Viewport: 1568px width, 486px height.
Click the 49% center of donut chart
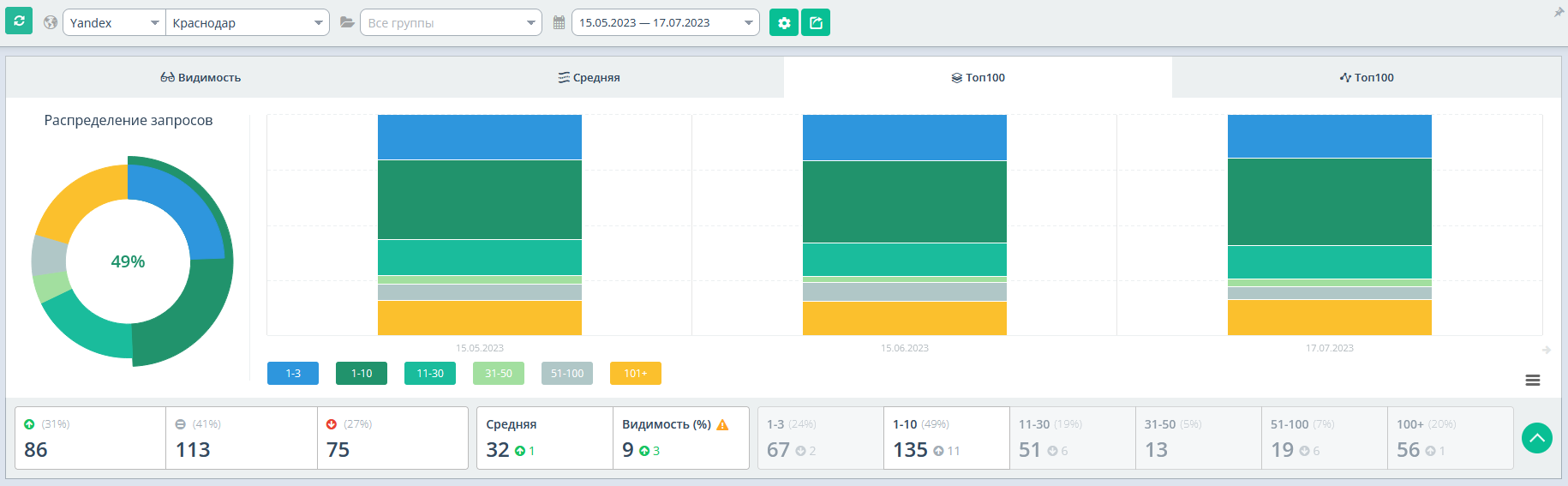coord(128,261)
